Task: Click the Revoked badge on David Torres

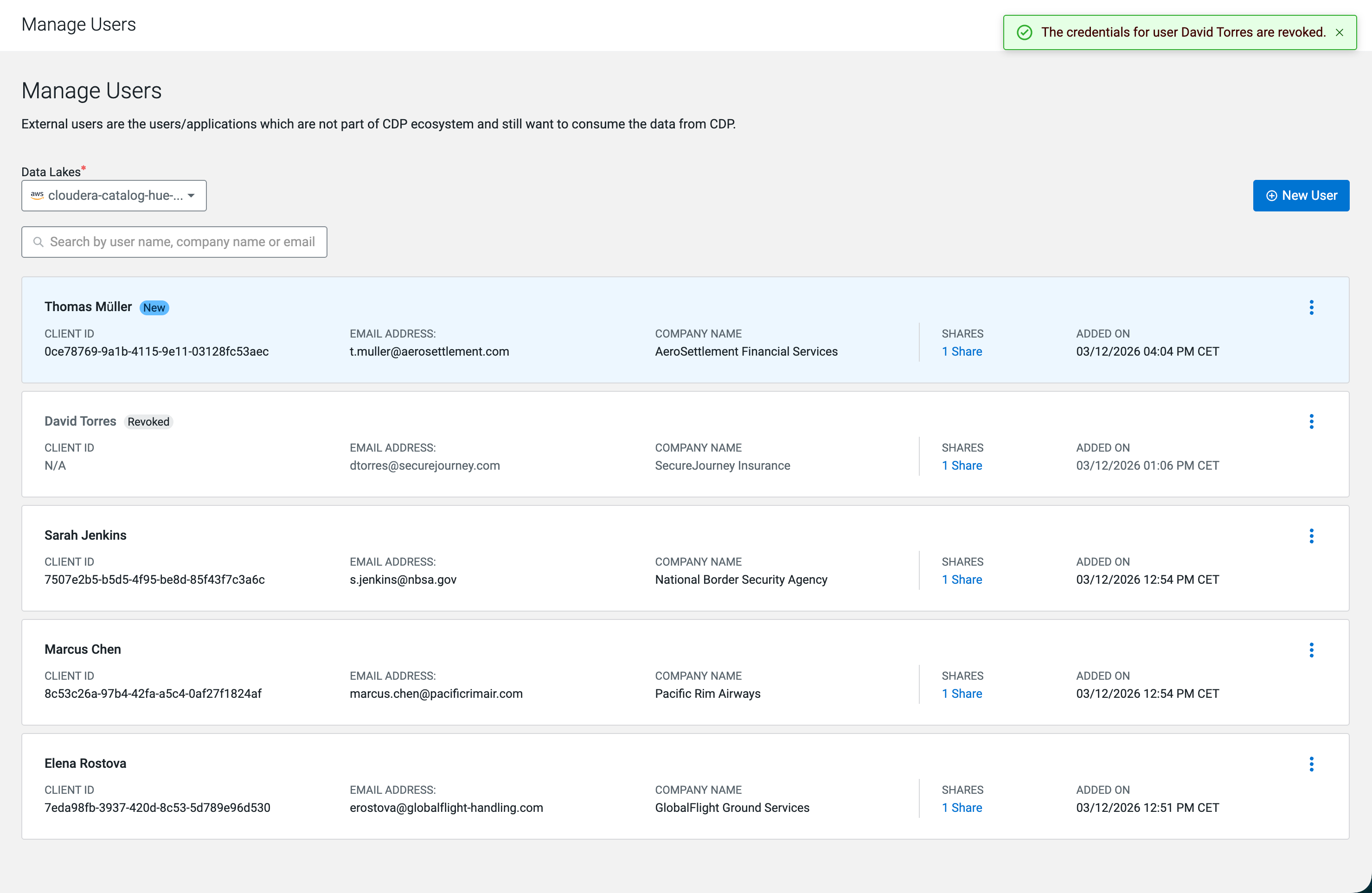Action: click(148, 422)
